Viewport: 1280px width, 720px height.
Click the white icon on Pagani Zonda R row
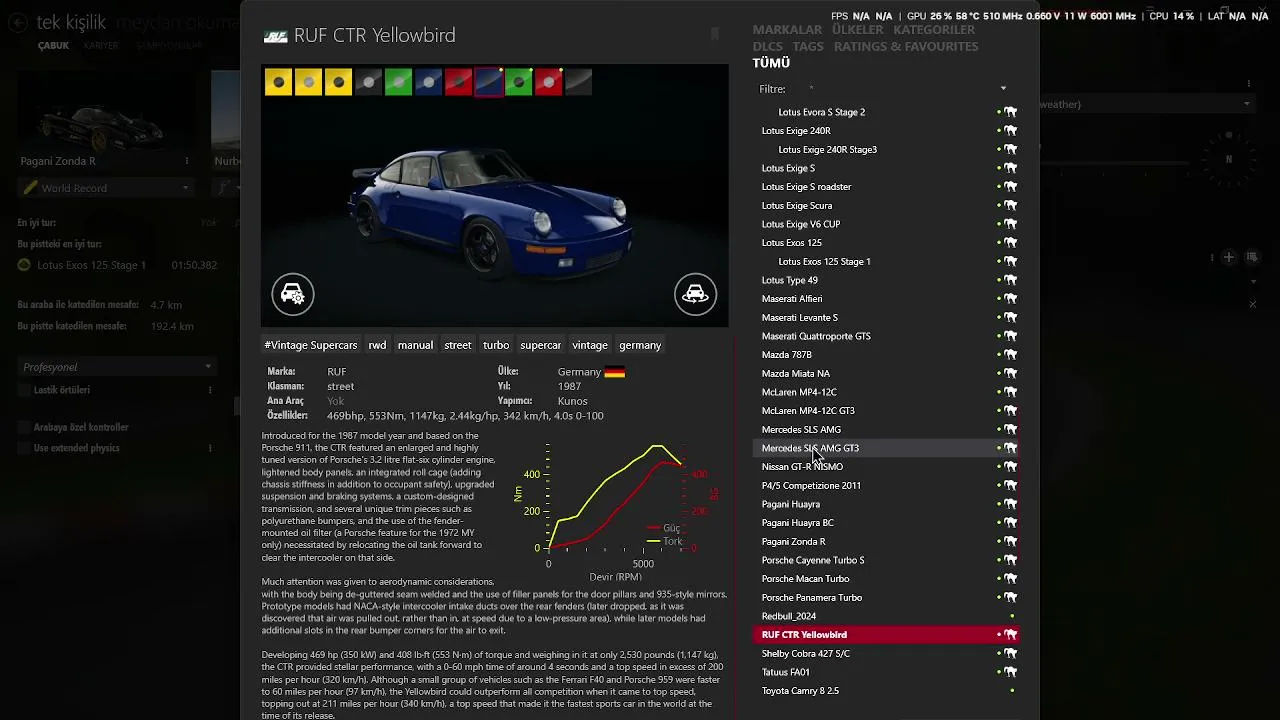[1011, 542]
